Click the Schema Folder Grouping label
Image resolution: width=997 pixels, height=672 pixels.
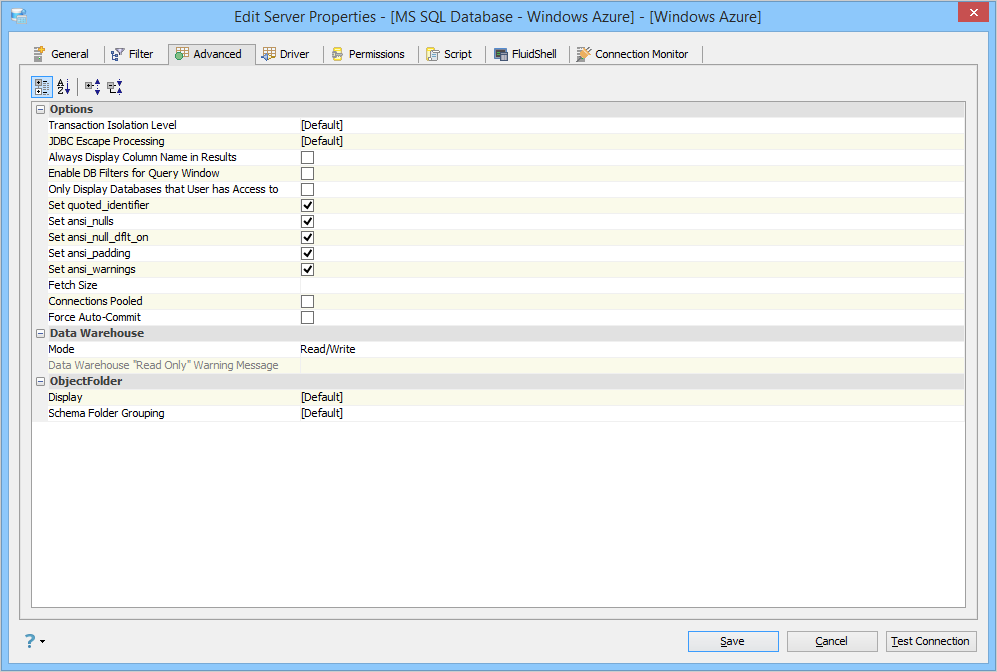tap(106, 413)
